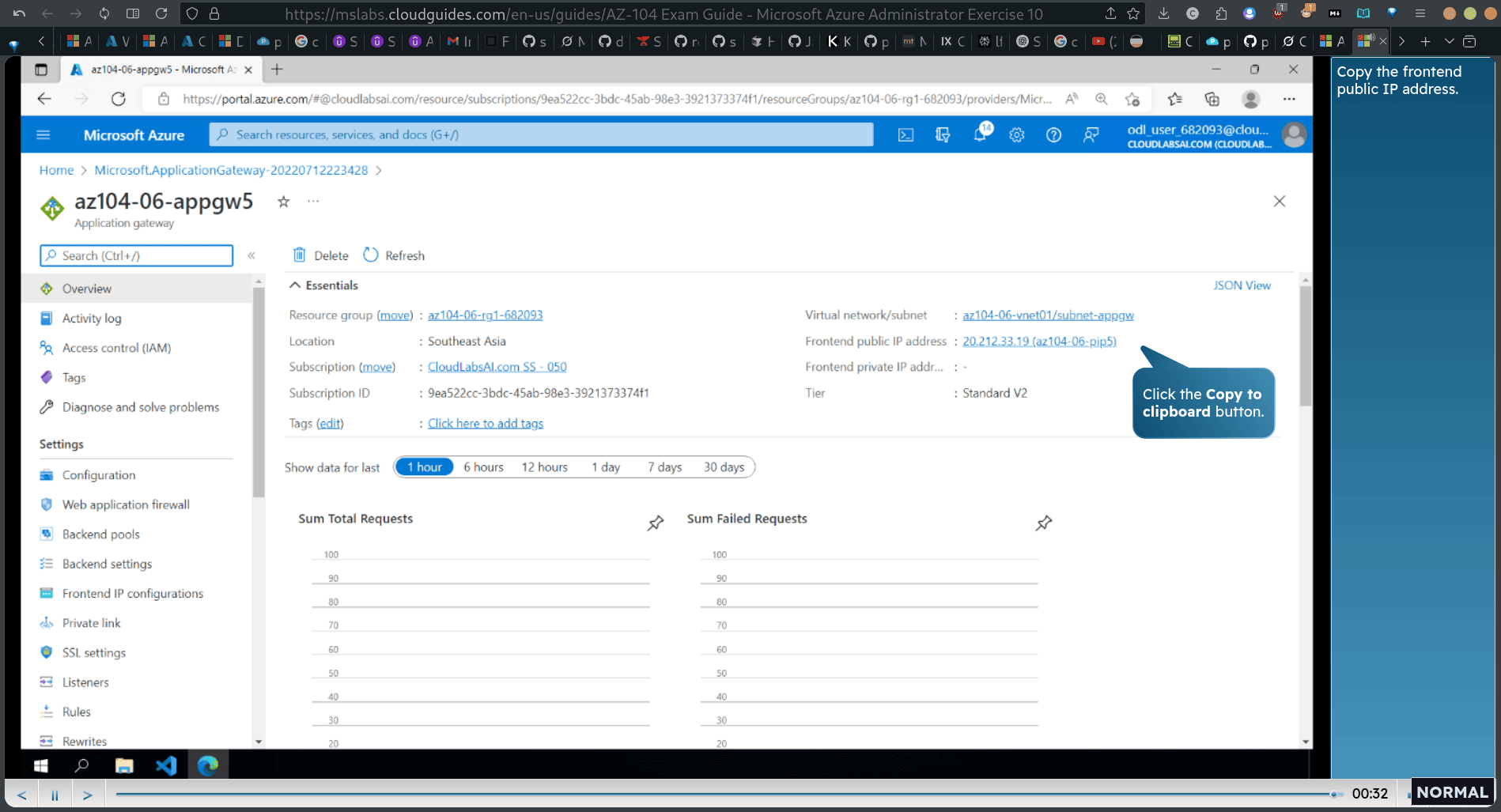Pin the Sum Total Requests chart
Screen dimensions: 1501x812
[x=656, y=523]
